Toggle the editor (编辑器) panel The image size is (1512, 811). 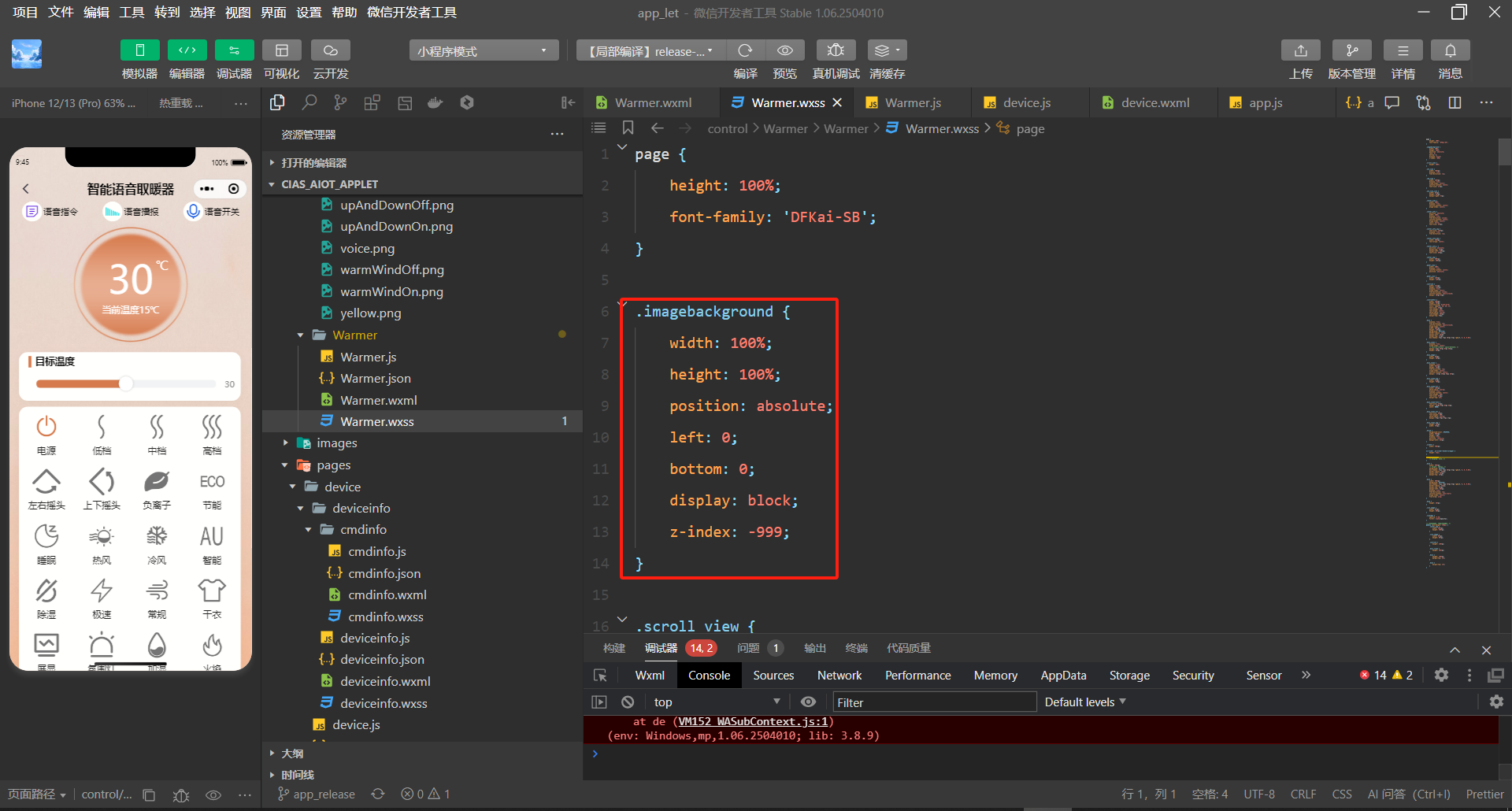187,50
